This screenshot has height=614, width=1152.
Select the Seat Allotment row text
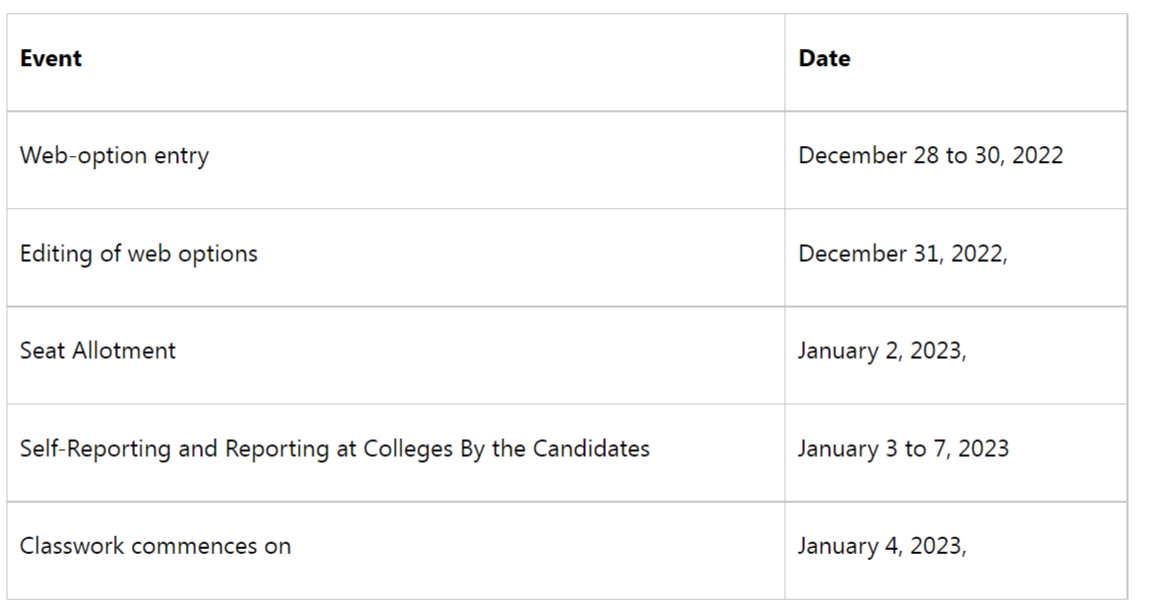pyautogui.click(x=98, y=351)
